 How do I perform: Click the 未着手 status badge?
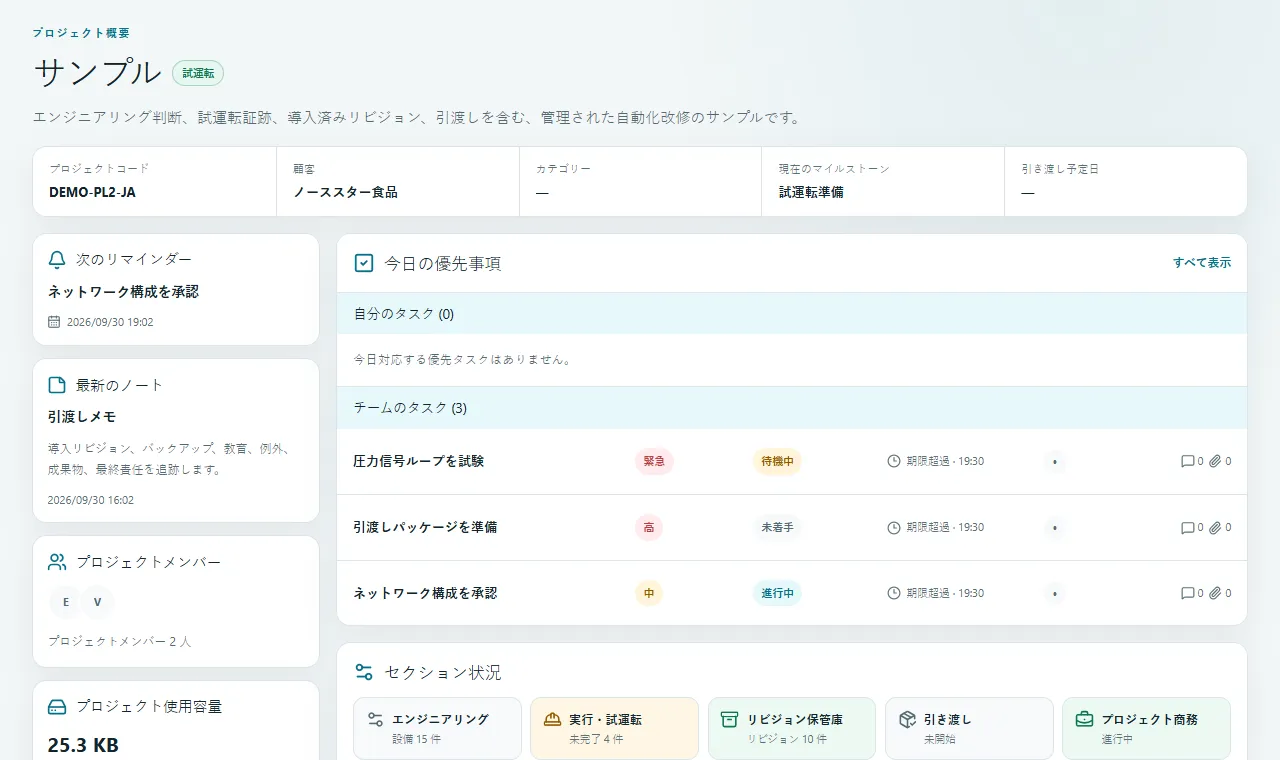pos(777,527)
